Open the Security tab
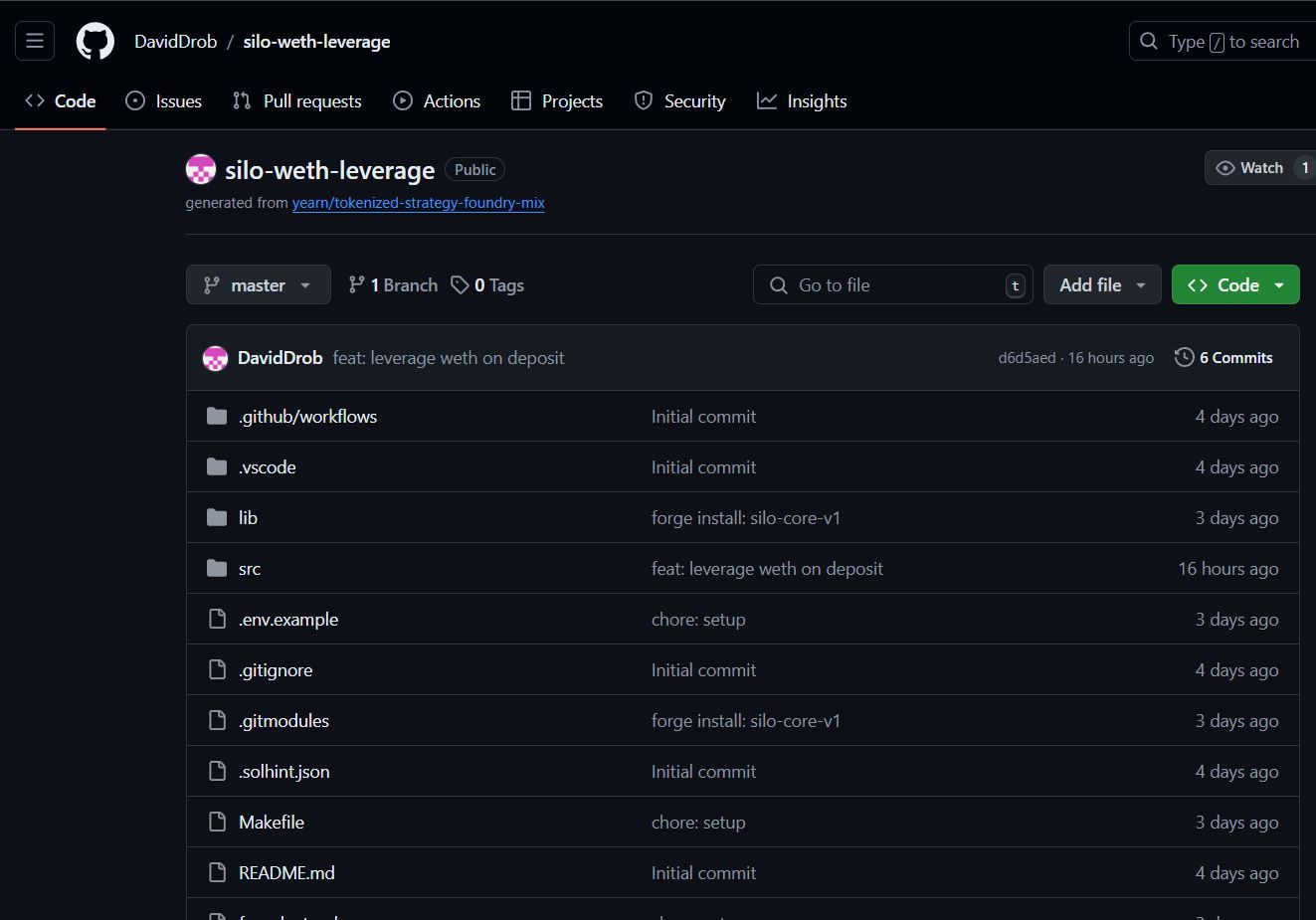This screenshot has height=920, width=1316. coord(680,100)
